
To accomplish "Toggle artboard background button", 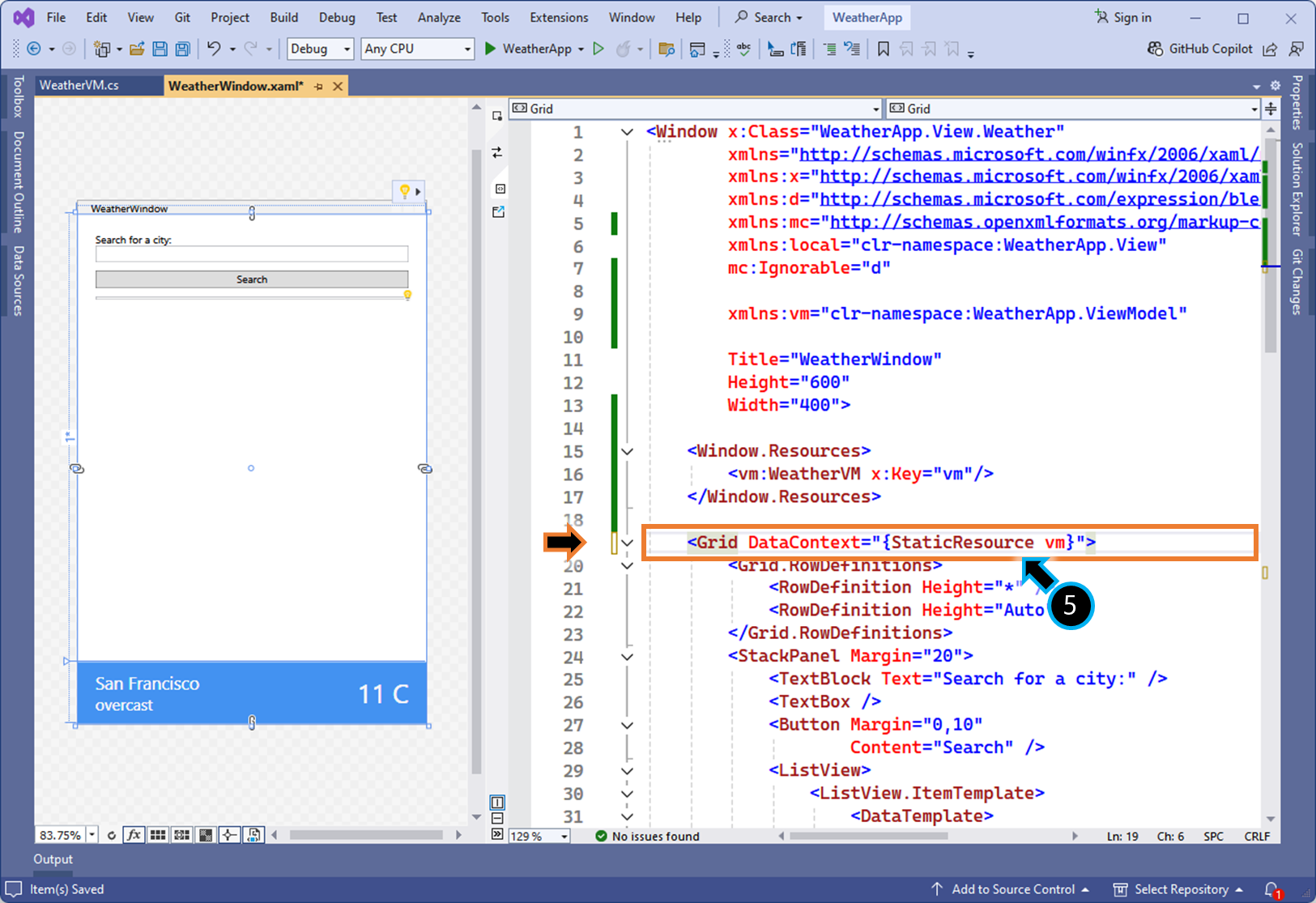I will pos(207,835).
